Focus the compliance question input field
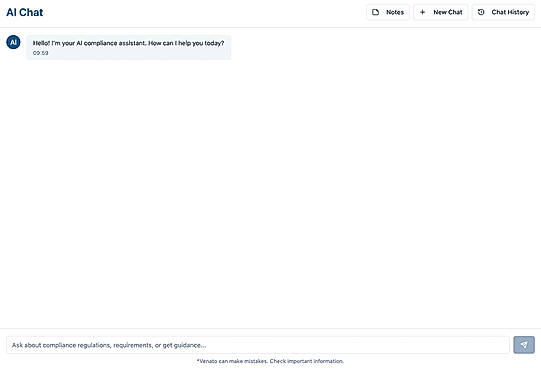Viewport: 541px width, 368px height. click(258, 345)
